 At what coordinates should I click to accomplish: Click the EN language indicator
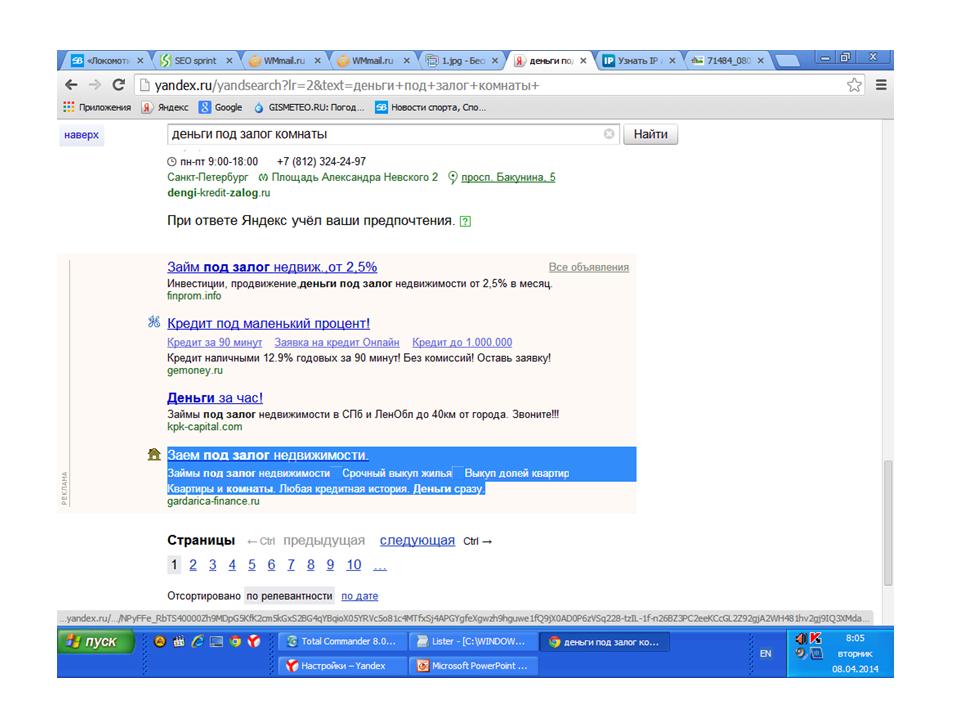coord(765,654)
